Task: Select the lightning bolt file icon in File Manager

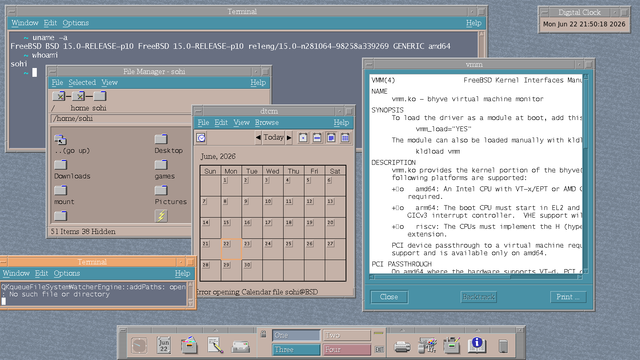Action: tap(161, 216)
